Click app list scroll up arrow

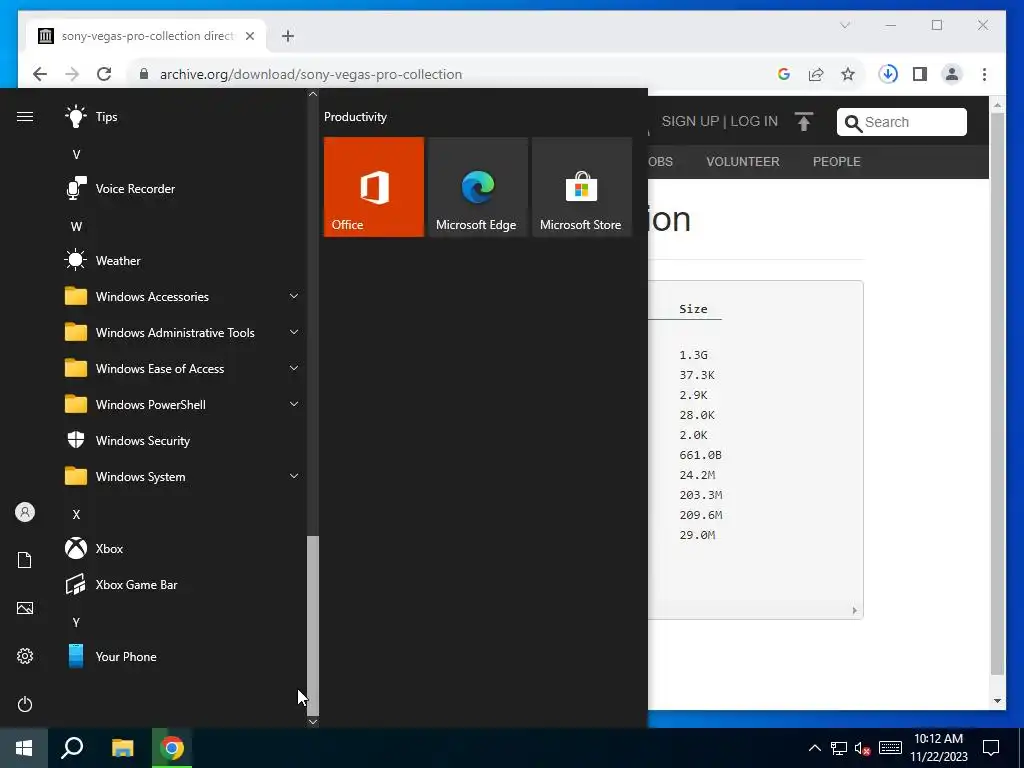coord(313,94)
